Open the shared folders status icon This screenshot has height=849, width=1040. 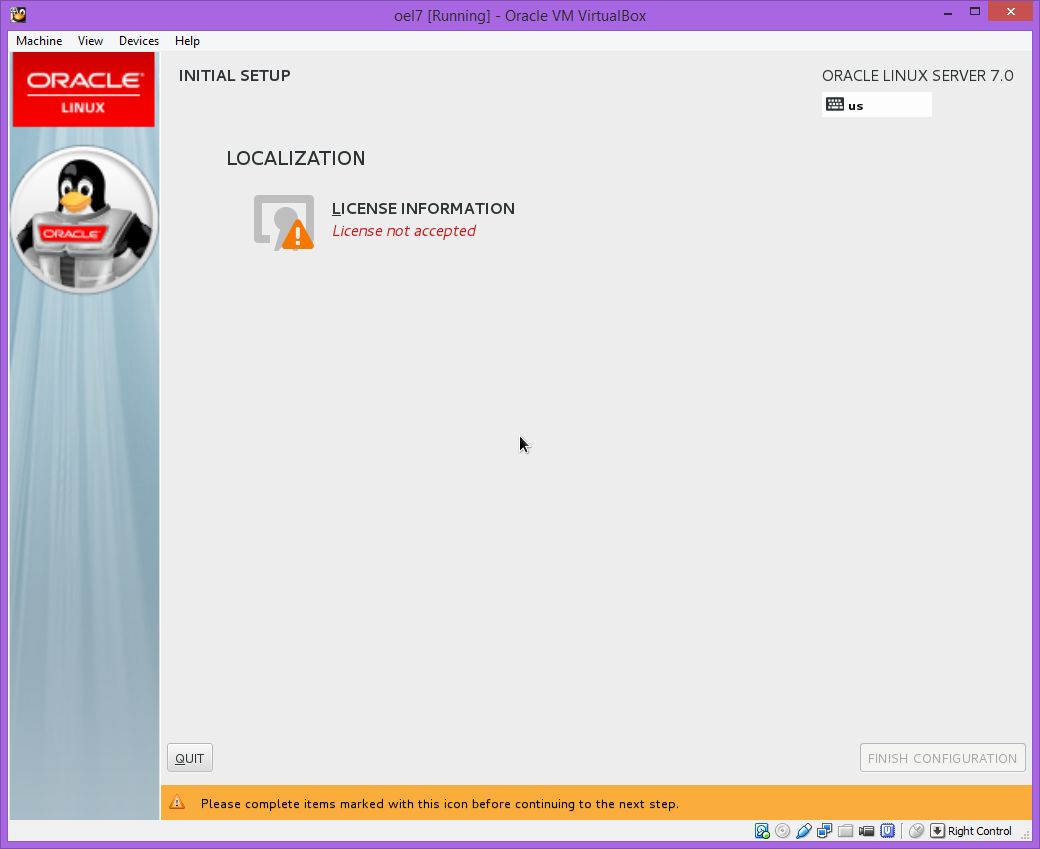point(845,831)
